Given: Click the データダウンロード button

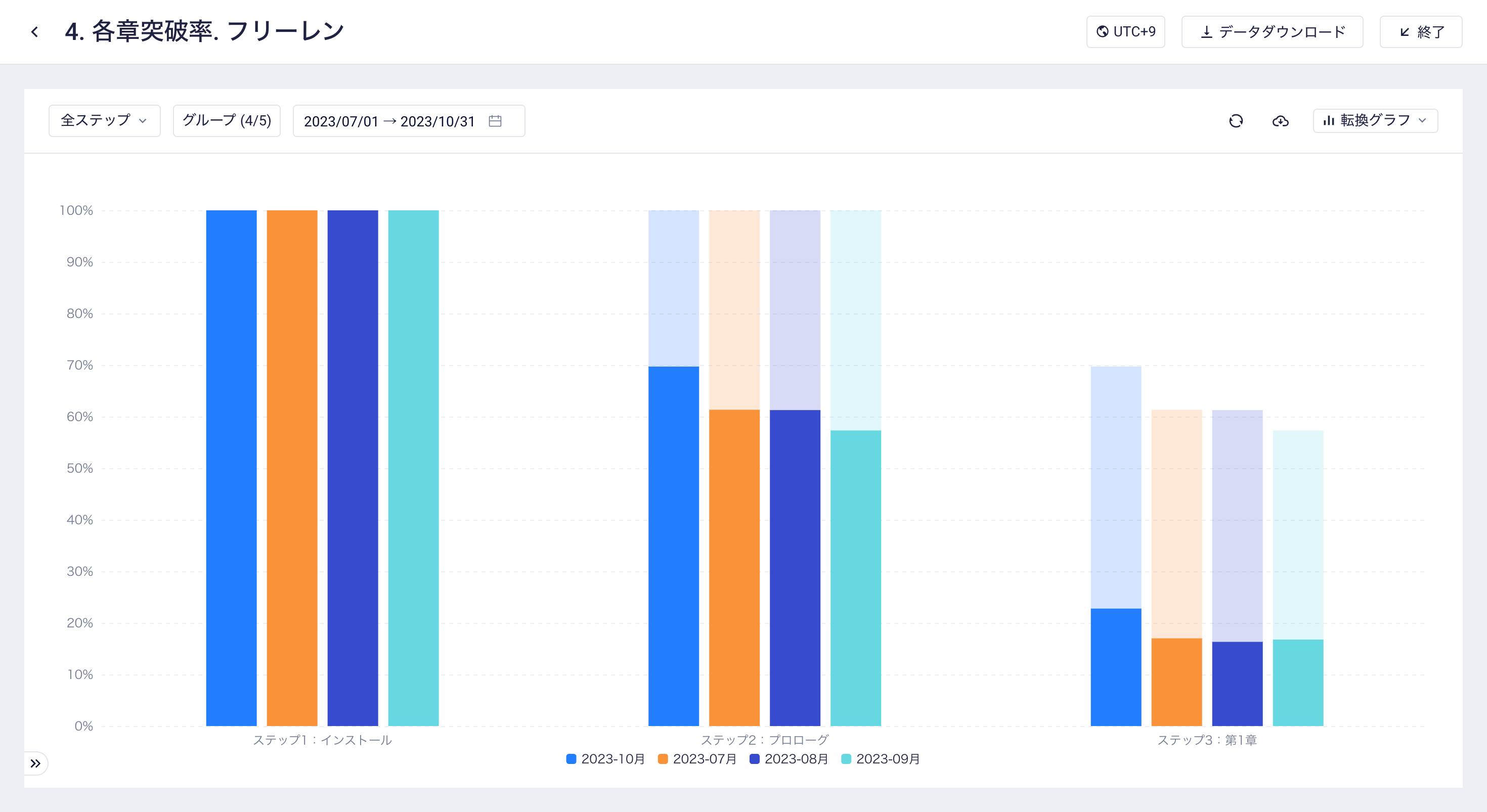Looking at the screenshot, I should [x=1272, y=32].
